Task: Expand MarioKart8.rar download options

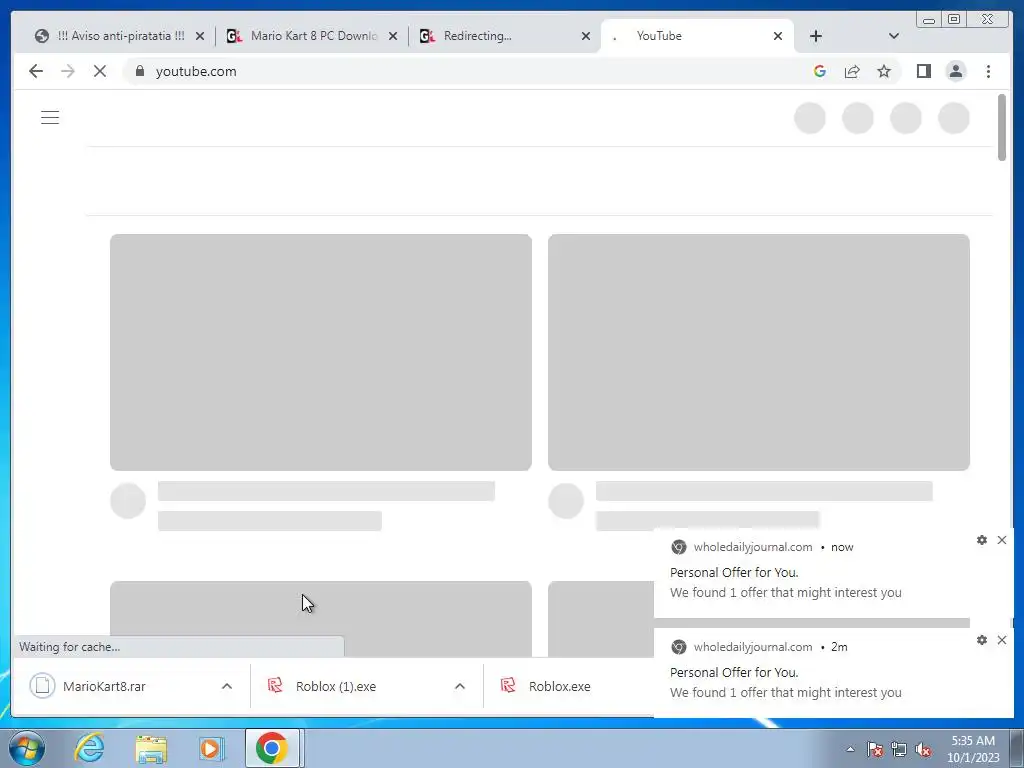Action: (x=227, y=686)
